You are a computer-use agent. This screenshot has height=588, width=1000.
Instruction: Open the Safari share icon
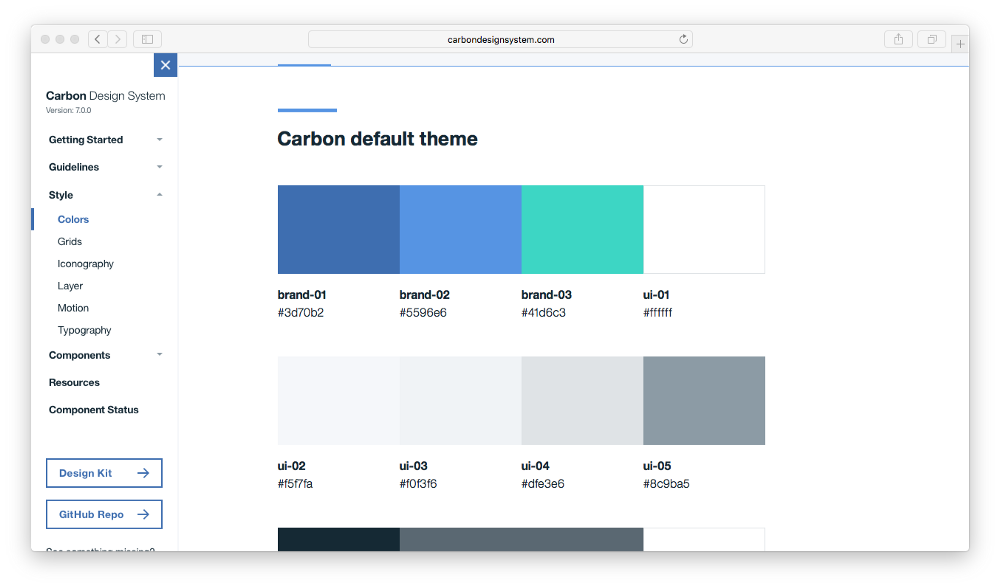click(x=898, y=39)
